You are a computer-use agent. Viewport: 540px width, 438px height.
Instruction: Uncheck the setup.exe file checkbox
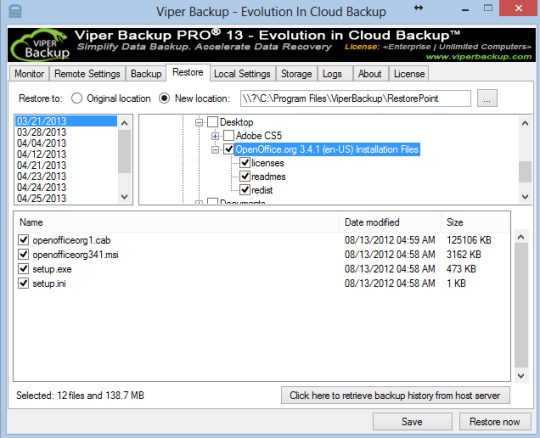[x=23, y=269]
